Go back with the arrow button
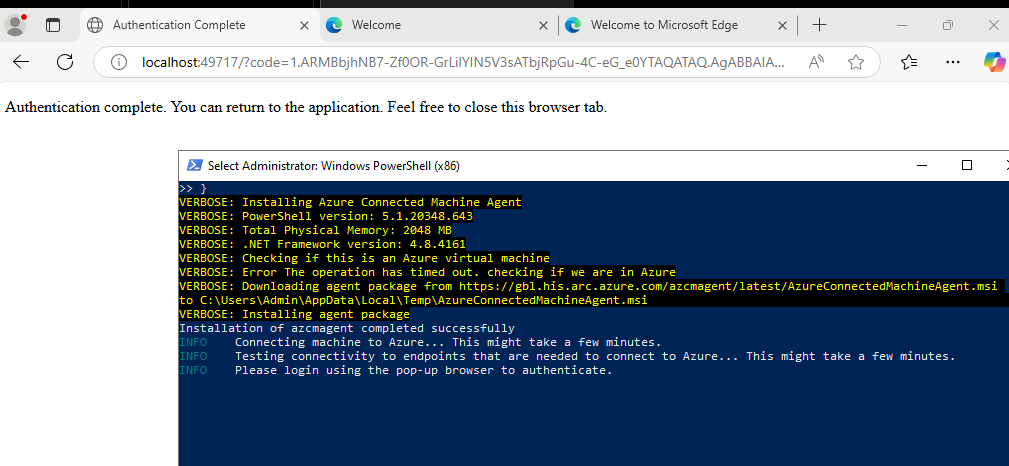 pyautogui.click(x=21, y=62)
